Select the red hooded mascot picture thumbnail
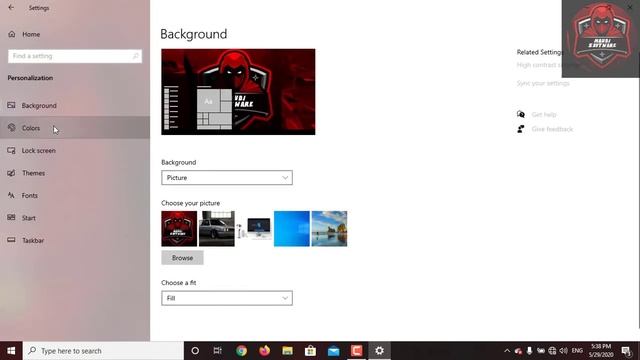The image size is (640, 360). click(179, 229)
